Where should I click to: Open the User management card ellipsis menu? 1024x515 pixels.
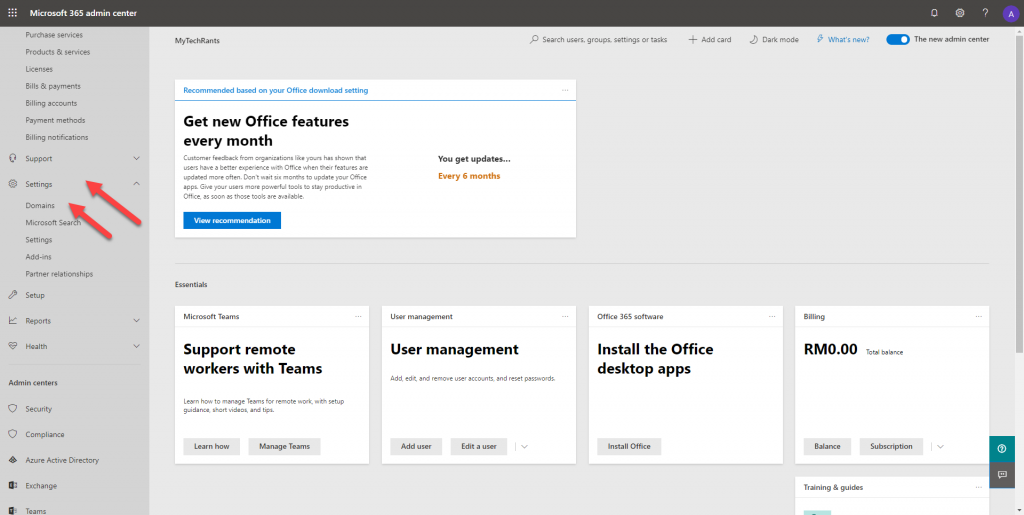(566, 317)
